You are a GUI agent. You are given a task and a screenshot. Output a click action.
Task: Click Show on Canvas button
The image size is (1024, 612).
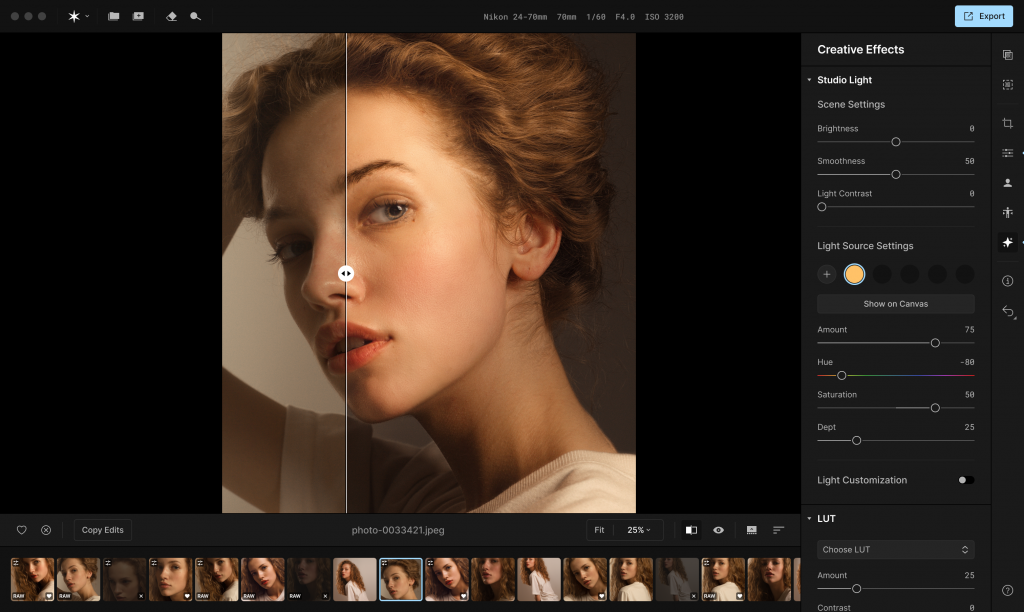pos(895,304)
